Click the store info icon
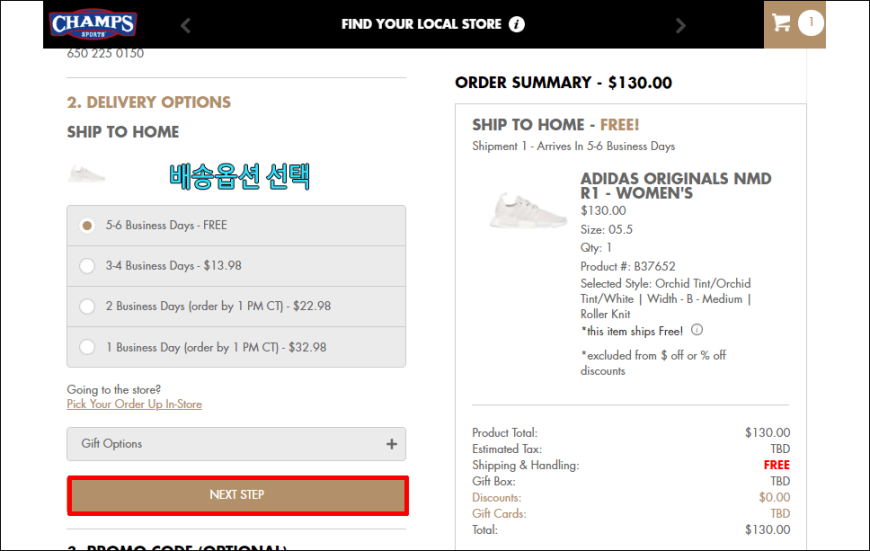This screenshot has height=551, width=870. [x=517, y=24]
